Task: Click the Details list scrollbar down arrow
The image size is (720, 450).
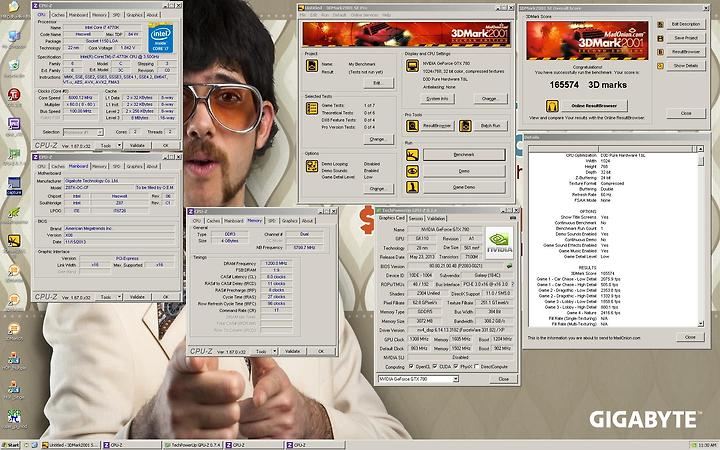Action: [x=700, y=323]
